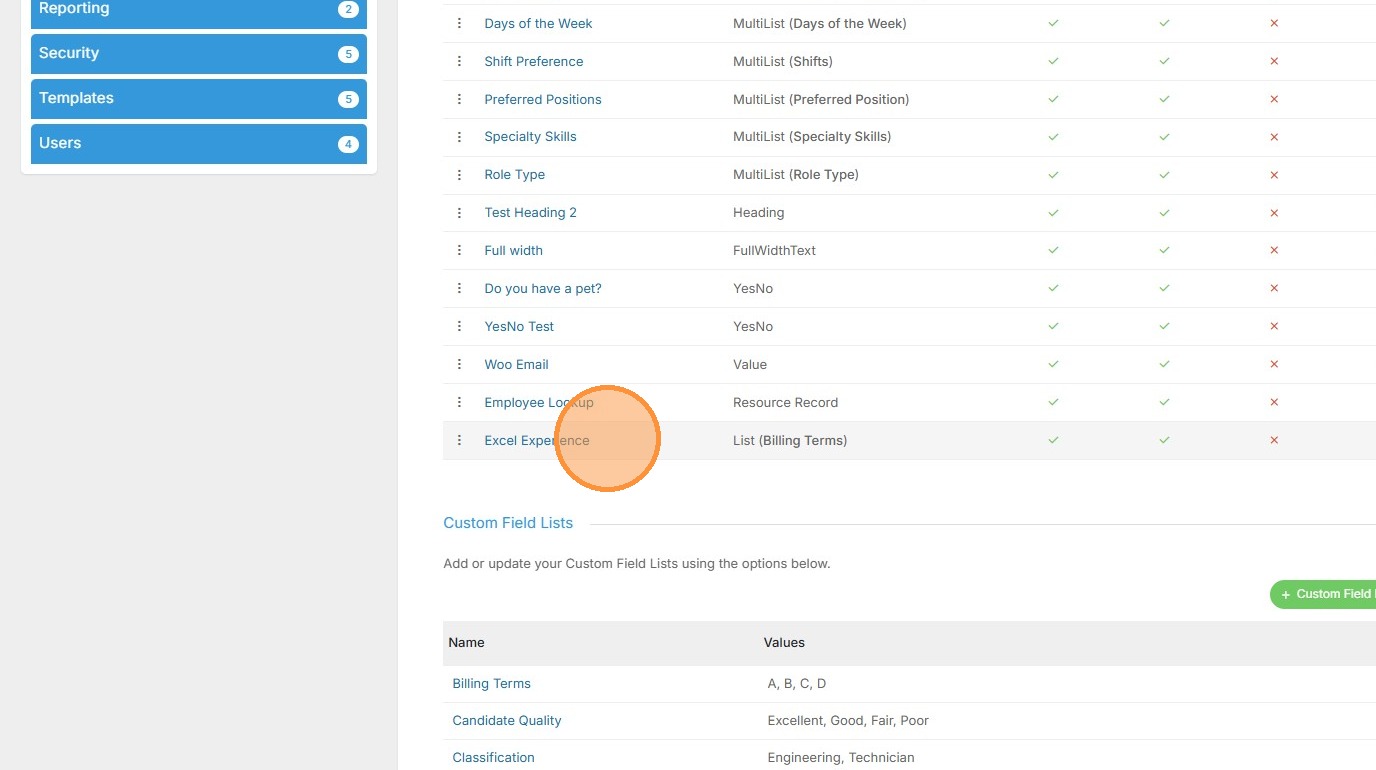Open row options for Specialty Skills
Screen dimensions: 1376x770
click(x=459, y=137)
